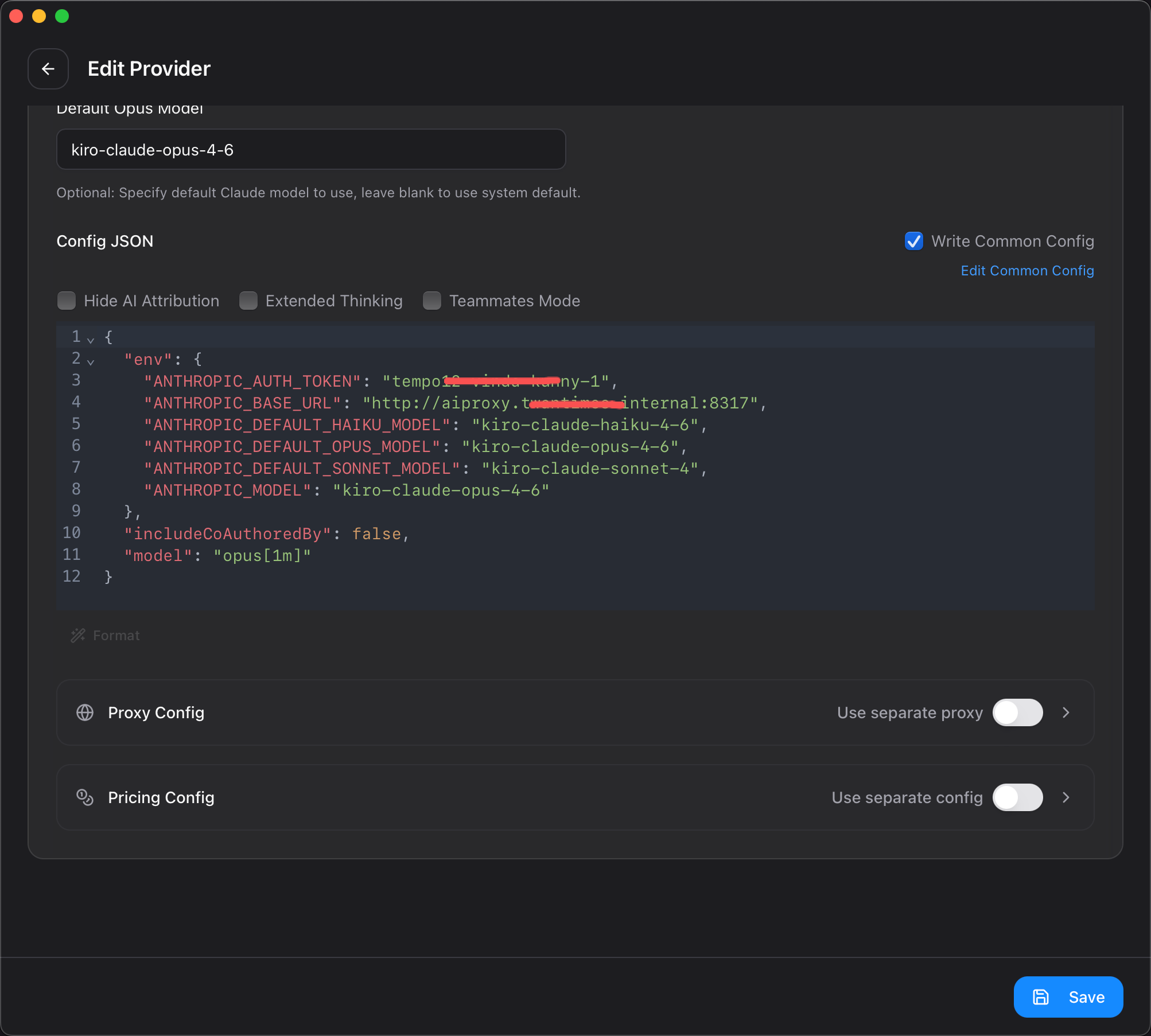Click the Proxy Config globe icon
1151x1036 pixels.
point(85,712)
